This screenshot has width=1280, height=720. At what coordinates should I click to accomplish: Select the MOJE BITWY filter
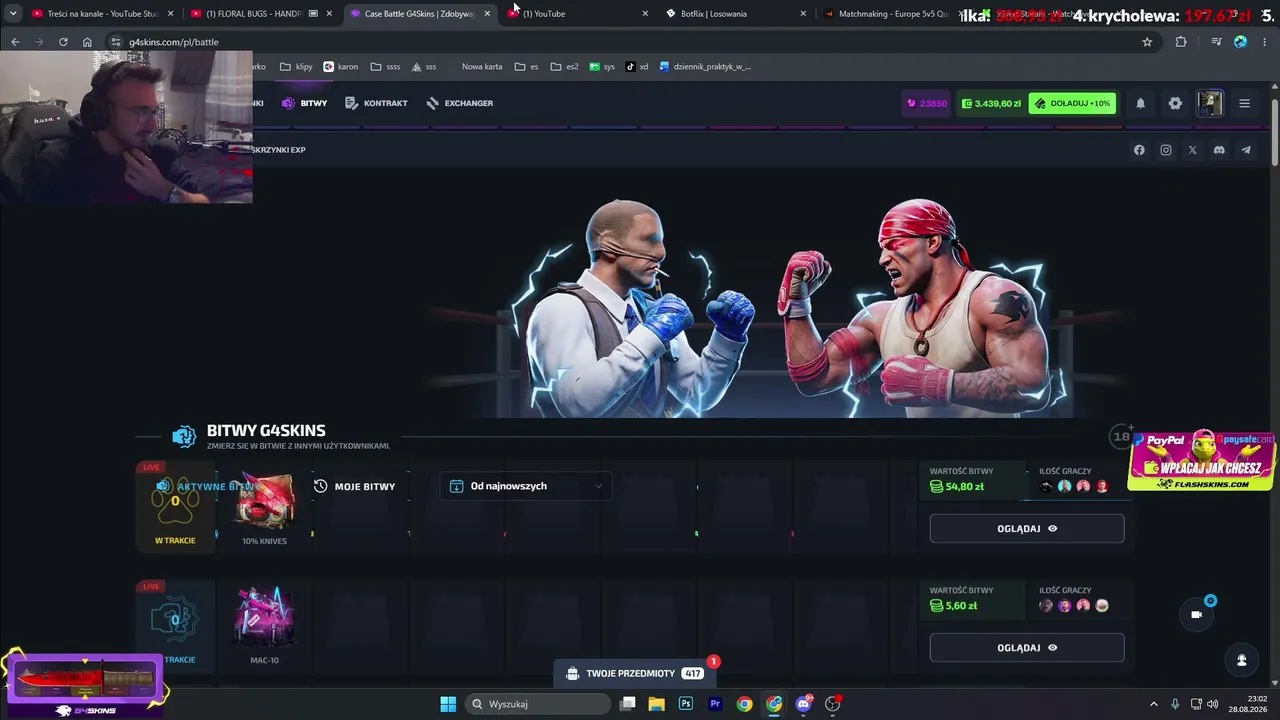[x=354, y=486]
